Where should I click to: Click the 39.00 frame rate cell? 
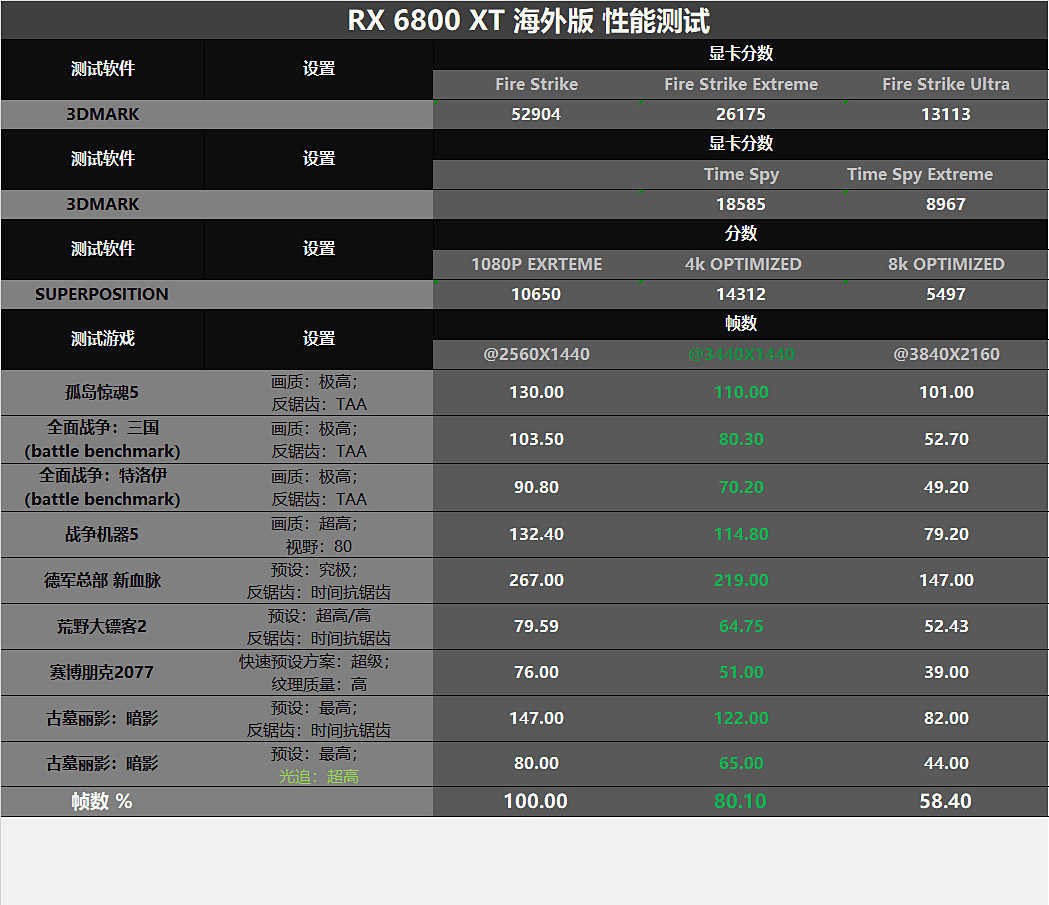pos(946,672)
